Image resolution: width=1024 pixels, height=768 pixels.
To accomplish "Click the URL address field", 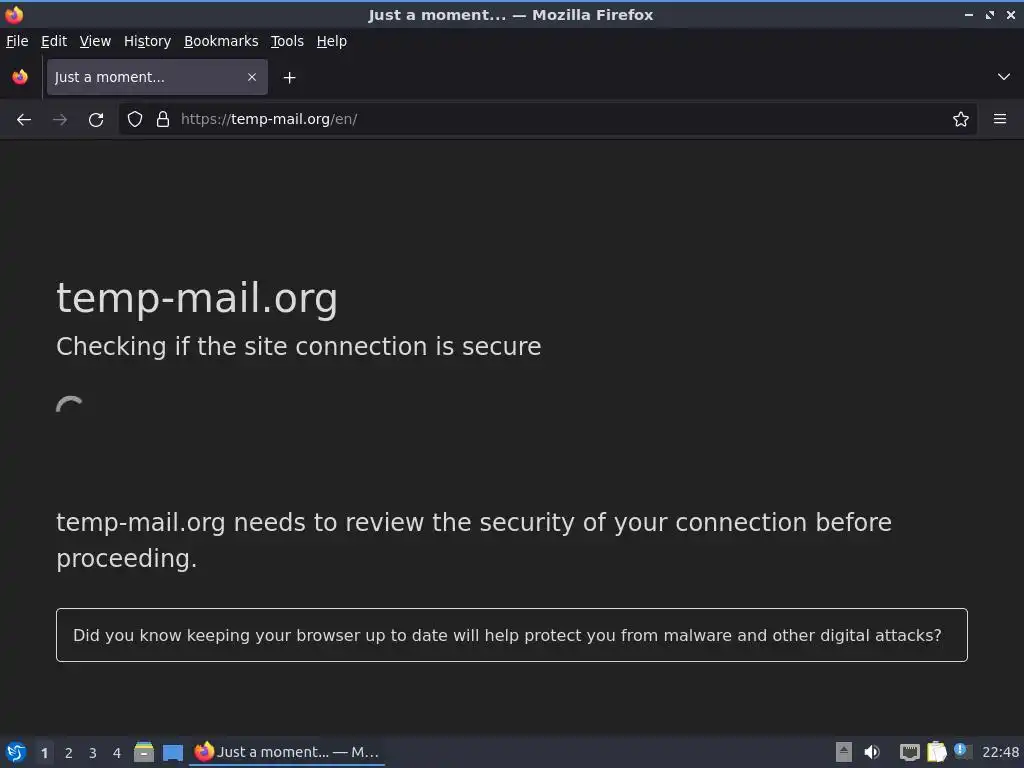I will [x=549, y=119].
